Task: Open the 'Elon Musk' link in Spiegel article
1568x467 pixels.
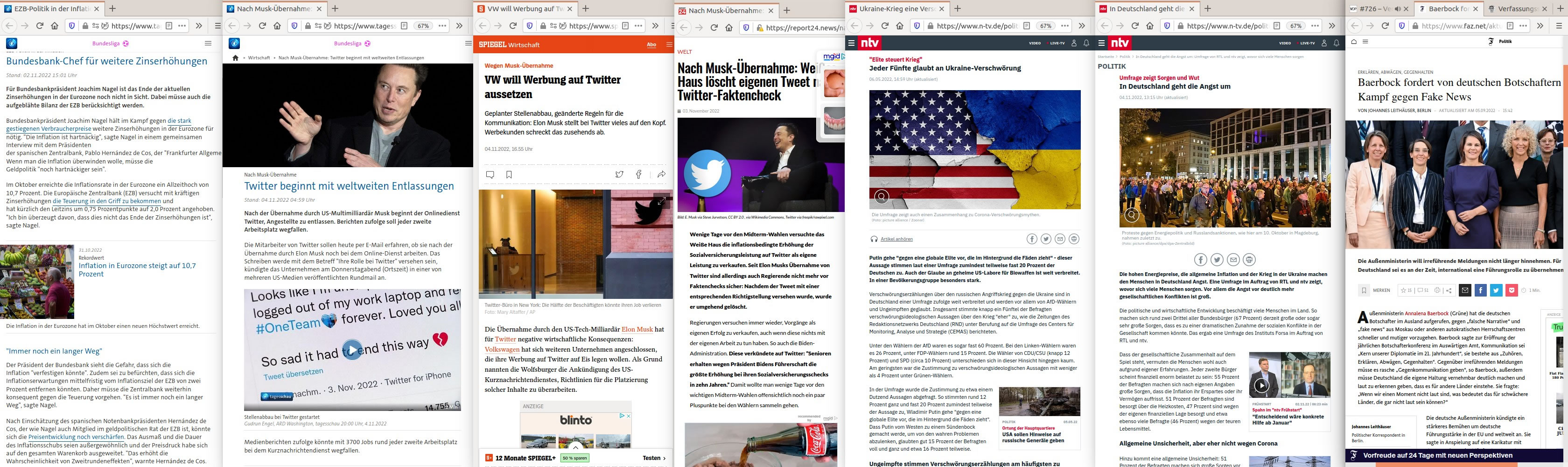Action: click(637, 329)
